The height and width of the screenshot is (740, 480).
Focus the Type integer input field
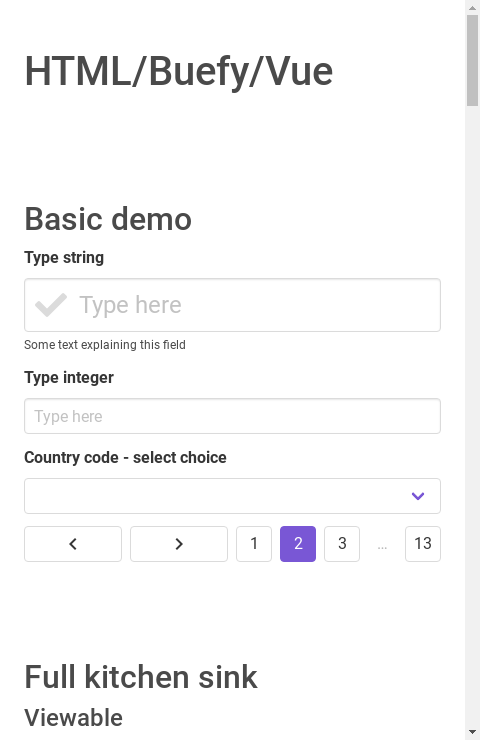tap(232, 416)
